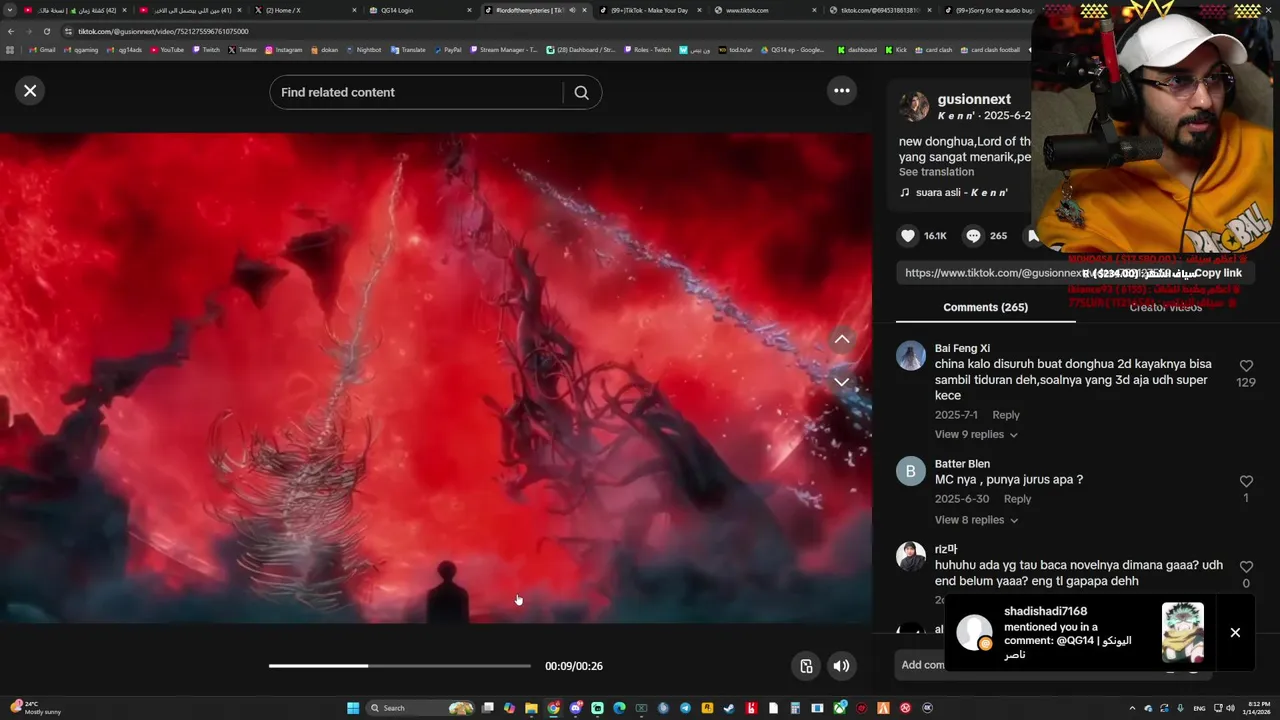The height and width of the screenshot is (720, 1280).
Task: Open Steam from the taskbar
Action: coord(729,708)
